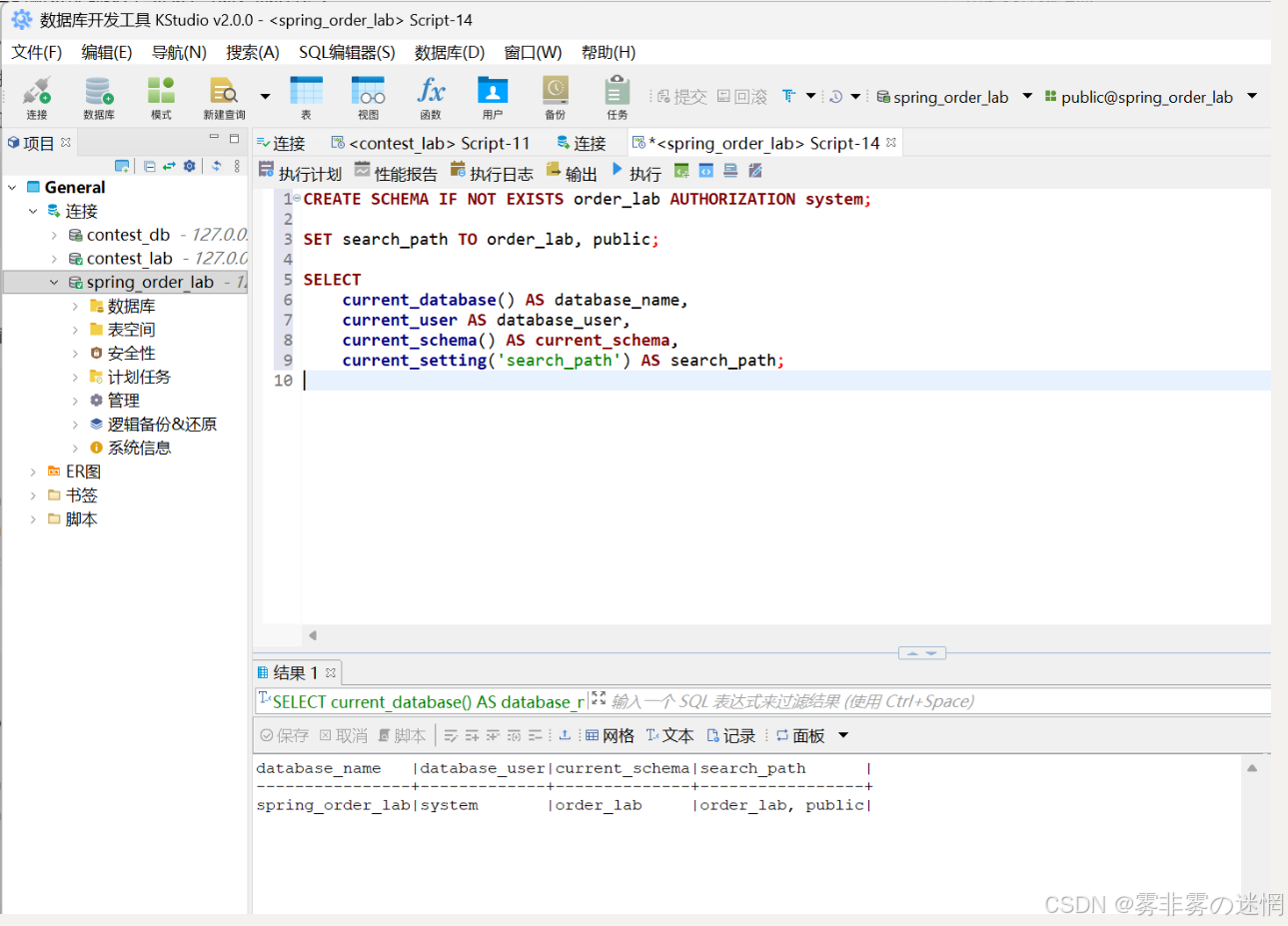
Task: Expand the ER图 folder
Action: tap(33, 471)
